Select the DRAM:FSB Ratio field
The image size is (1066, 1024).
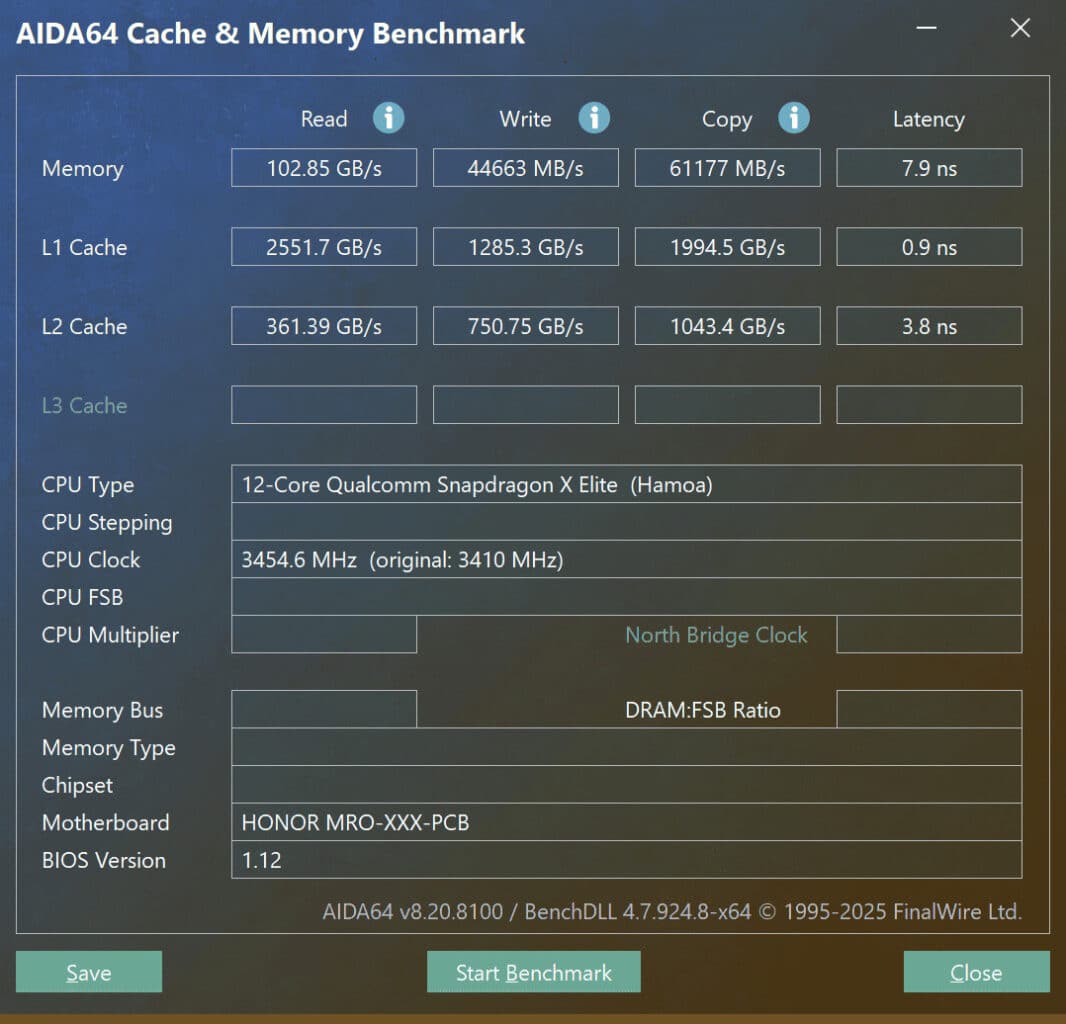928,710
